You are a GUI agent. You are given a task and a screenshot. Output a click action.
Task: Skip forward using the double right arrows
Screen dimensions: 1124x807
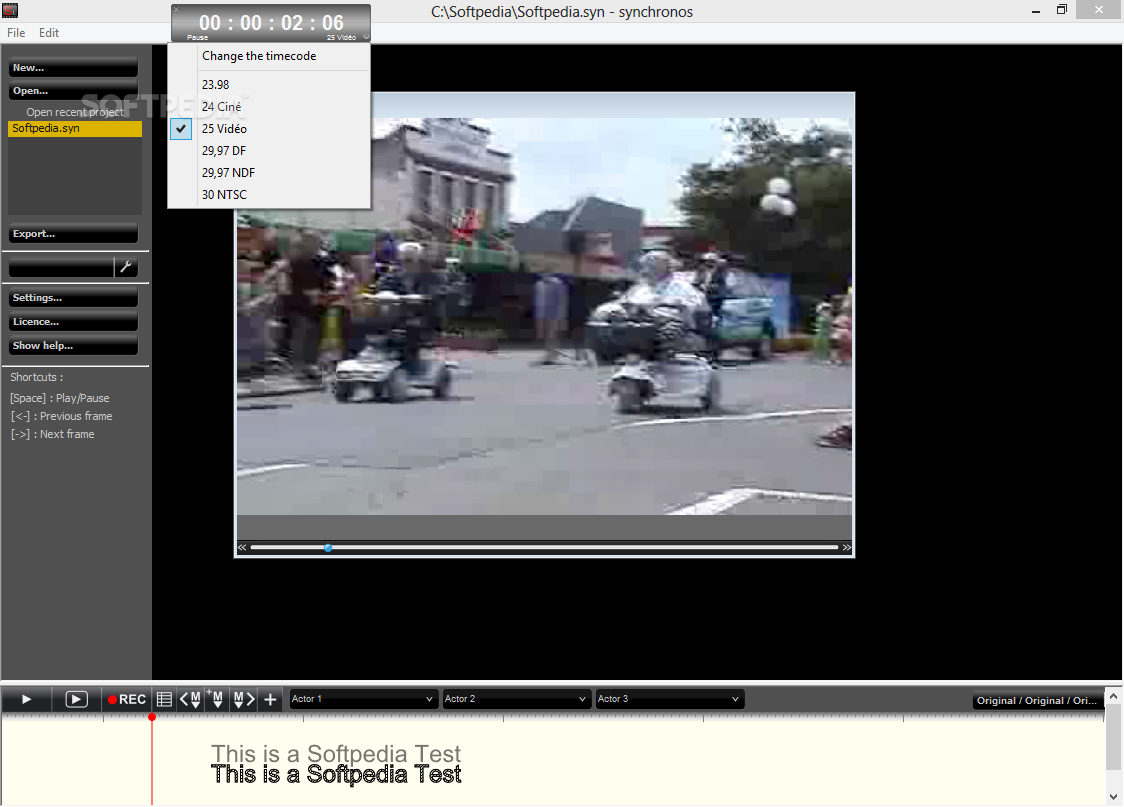click(x=847, y=548)
